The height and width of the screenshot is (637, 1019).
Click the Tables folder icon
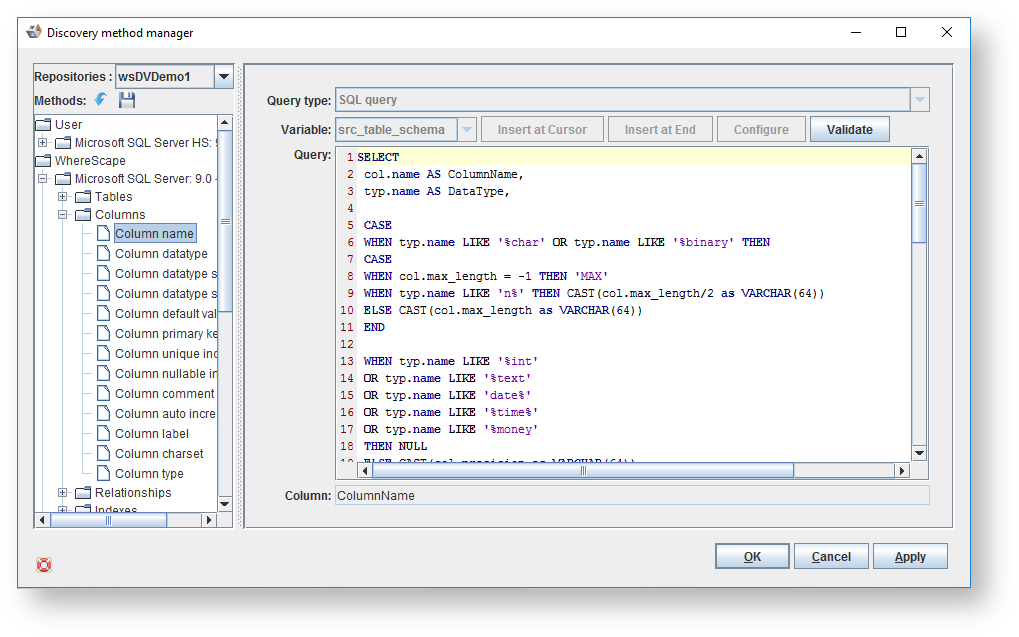tap(83, 197)
